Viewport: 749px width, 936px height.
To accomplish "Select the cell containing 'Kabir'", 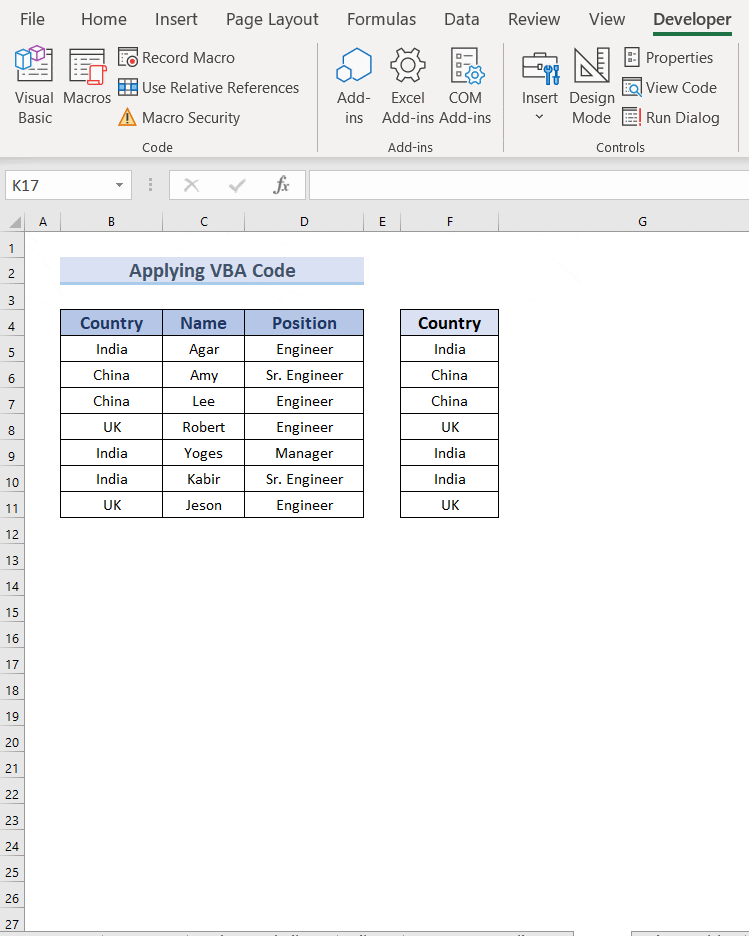I will tap(204, 479).
